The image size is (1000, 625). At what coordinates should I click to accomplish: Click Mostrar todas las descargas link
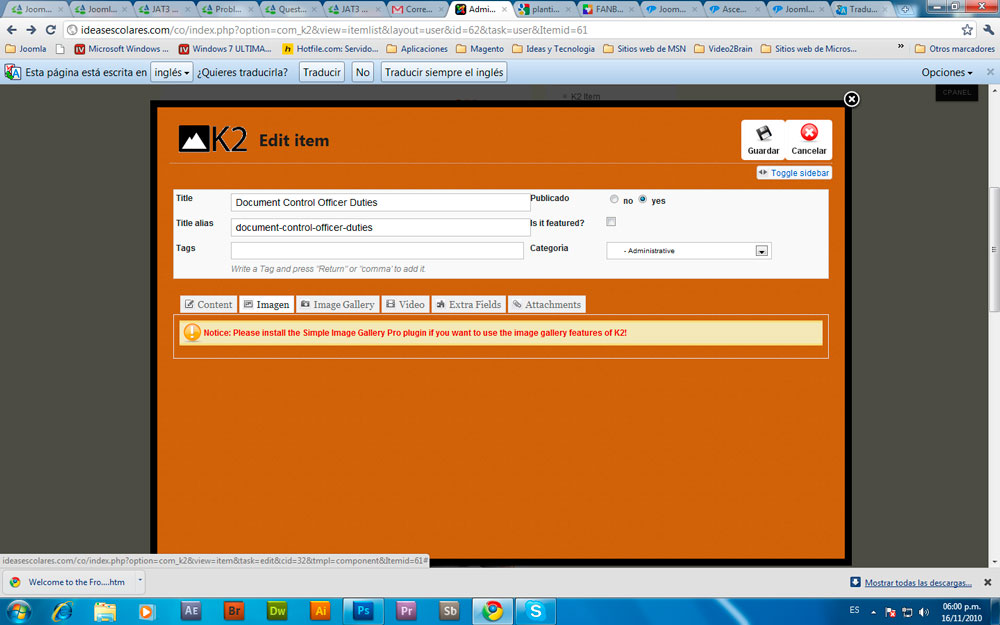918,582
